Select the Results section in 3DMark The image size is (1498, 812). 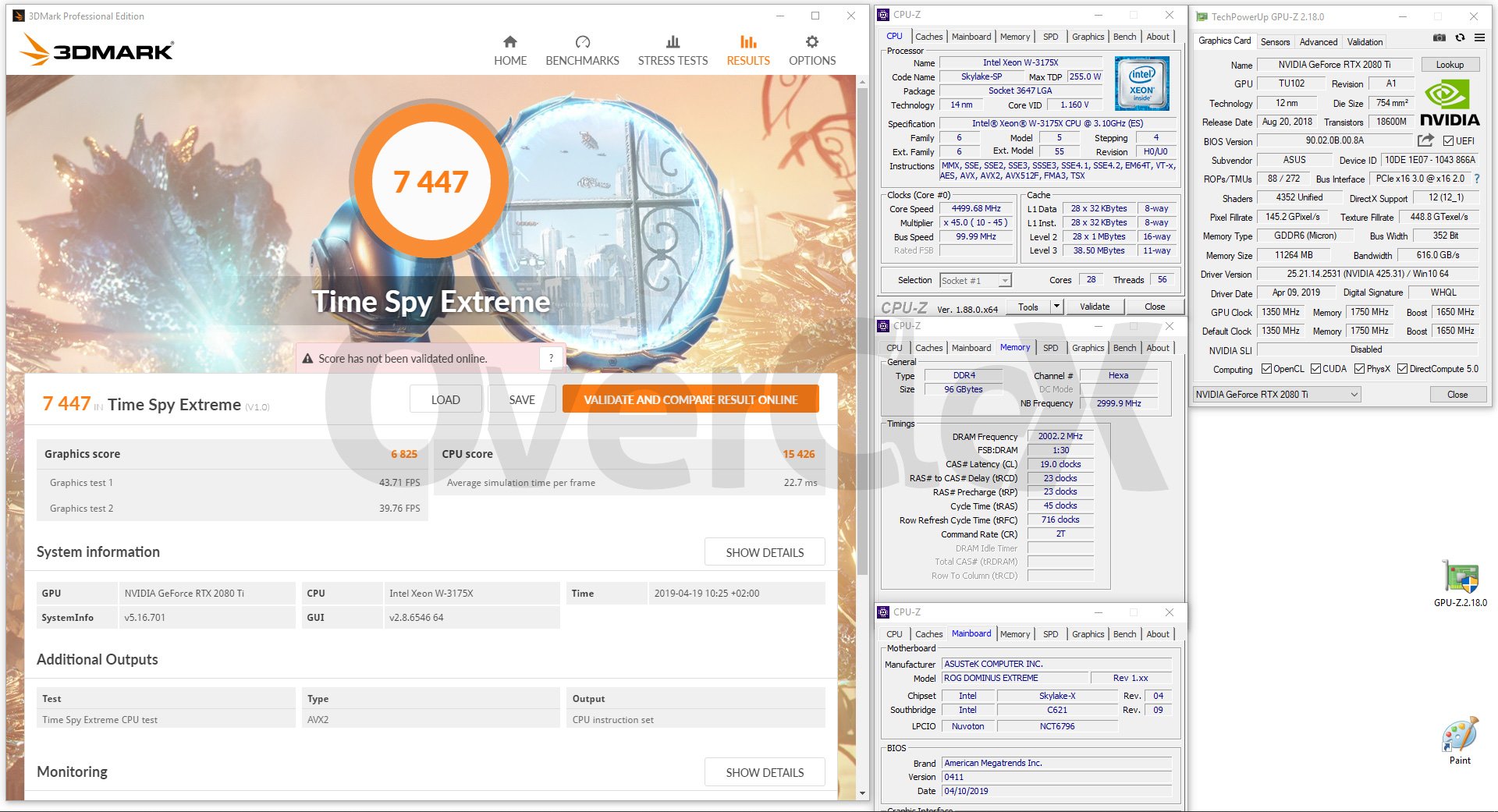coord(748,51)
